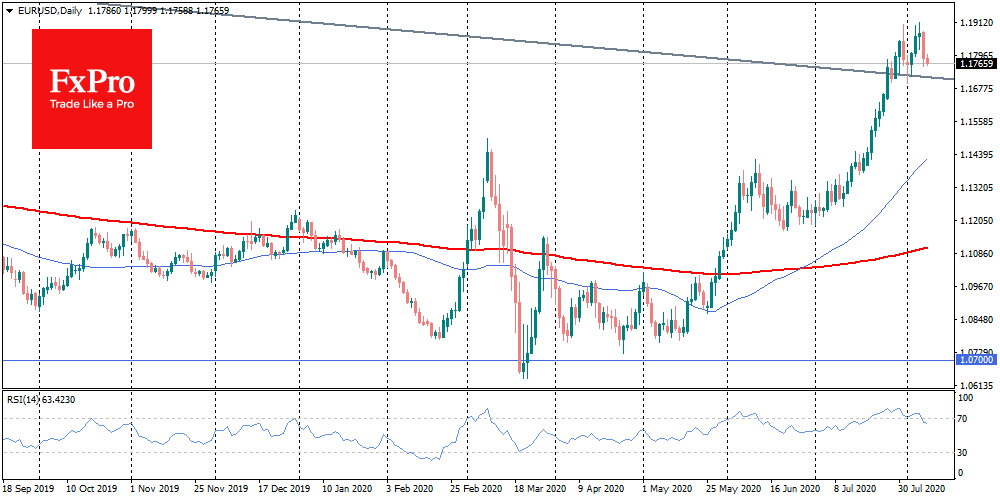Click the FxPro logo

(x=92, y=88)
